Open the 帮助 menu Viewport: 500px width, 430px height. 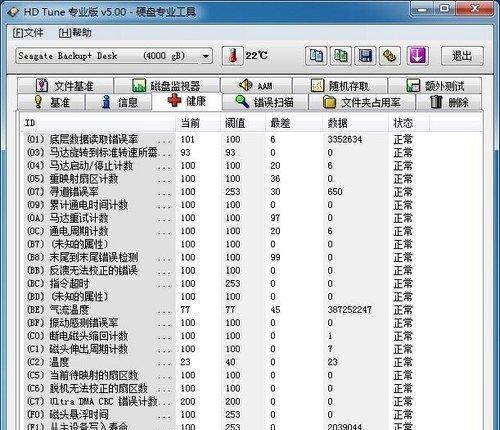[x=75, y=33]
